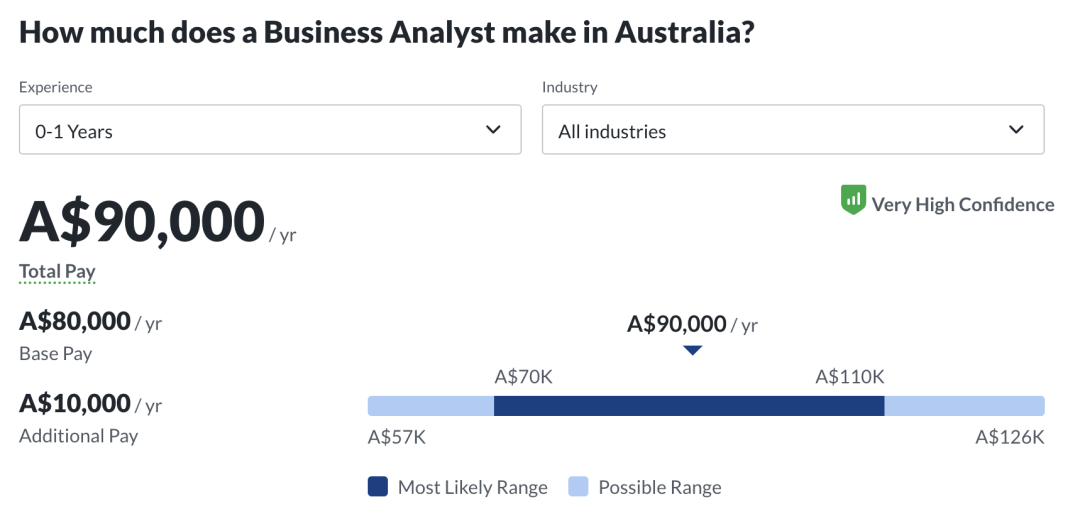The width and height of the screenshot is (1080, 514).
Task: Click the green Very High Confidence shield icon
Action: click(853, 201)
